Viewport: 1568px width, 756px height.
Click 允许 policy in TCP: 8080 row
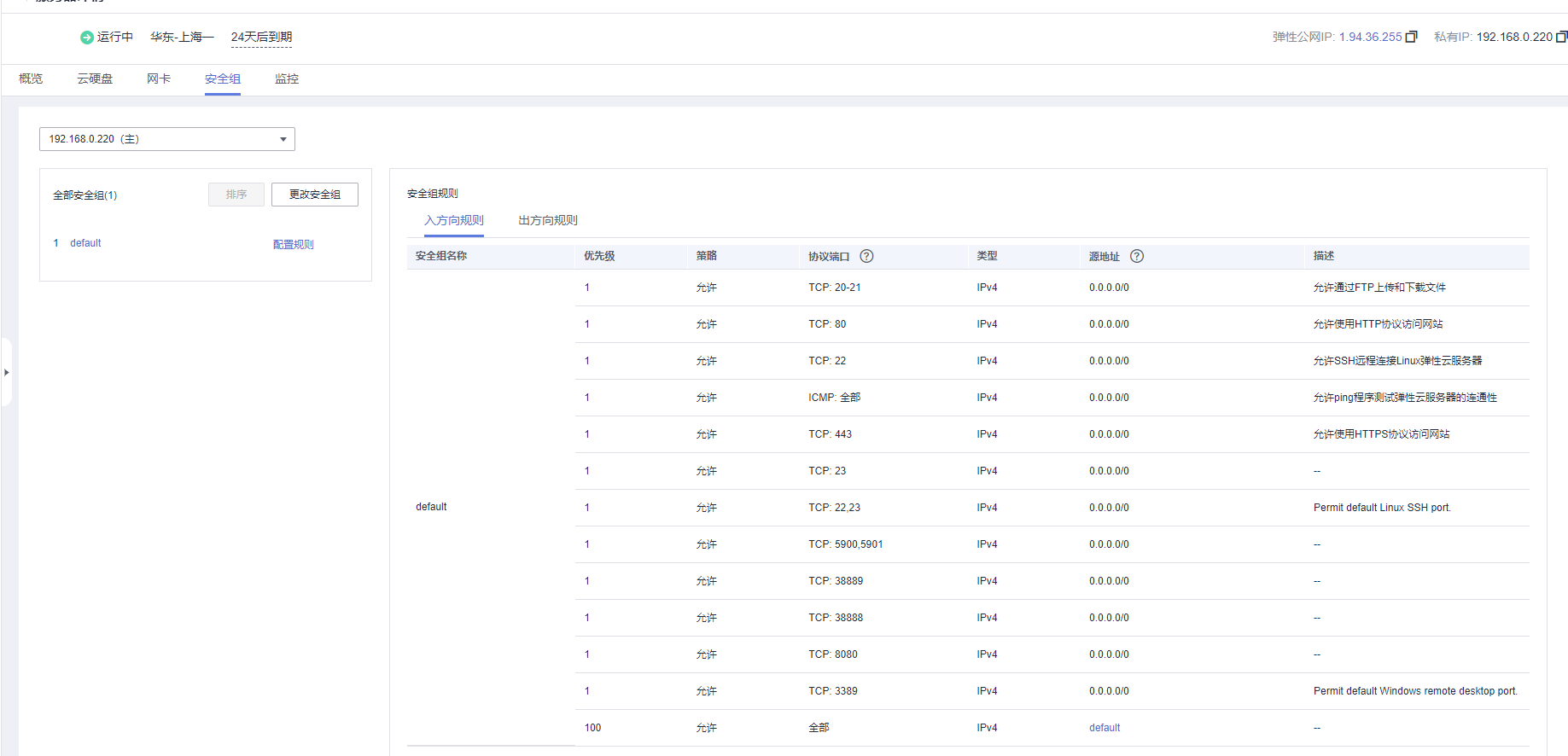point(707,654)
